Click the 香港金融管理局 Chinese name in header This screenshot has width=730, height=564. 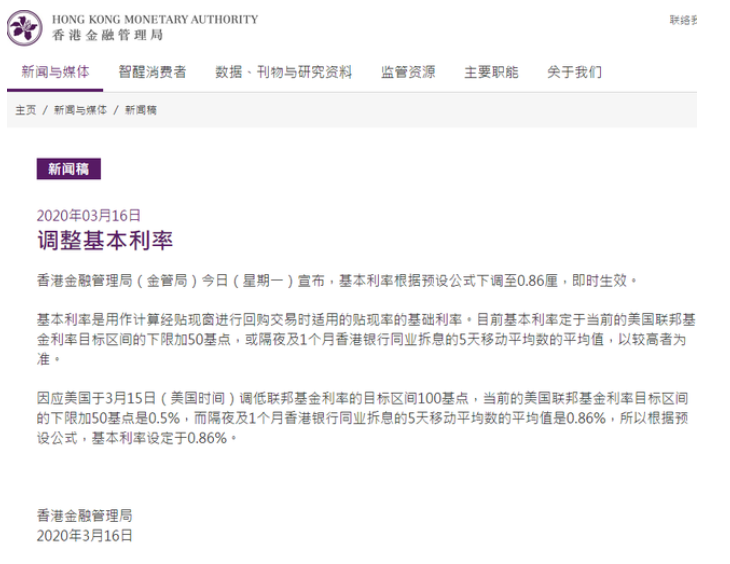108,35
